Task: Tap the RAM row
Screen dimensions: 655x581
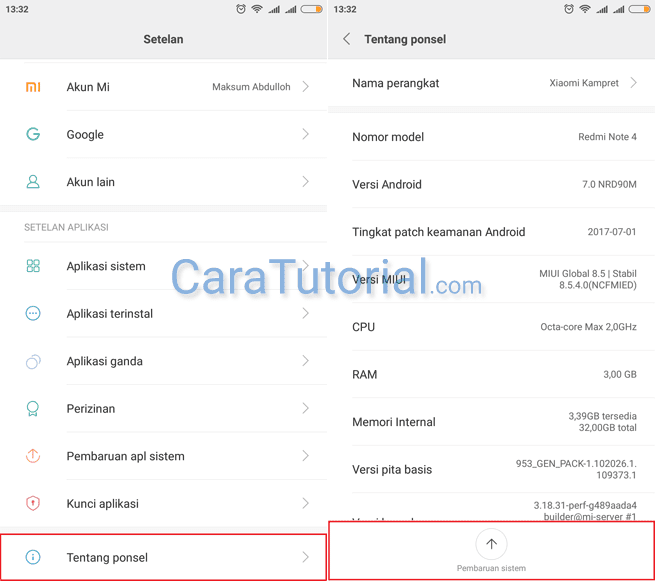Action: 492,374
